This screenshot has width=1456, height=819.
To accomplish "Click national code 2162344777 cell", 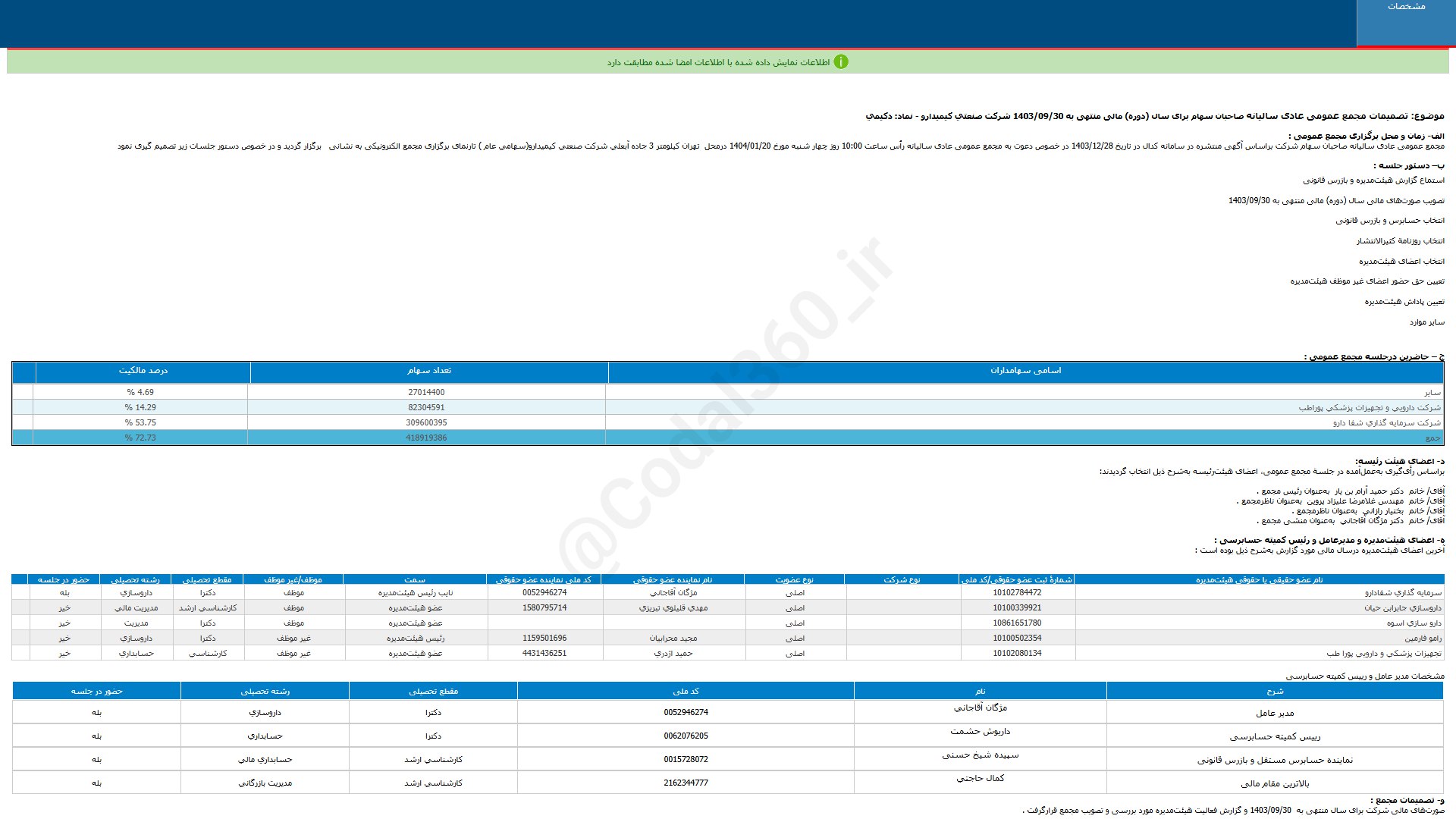I will [x=686, y=783].
